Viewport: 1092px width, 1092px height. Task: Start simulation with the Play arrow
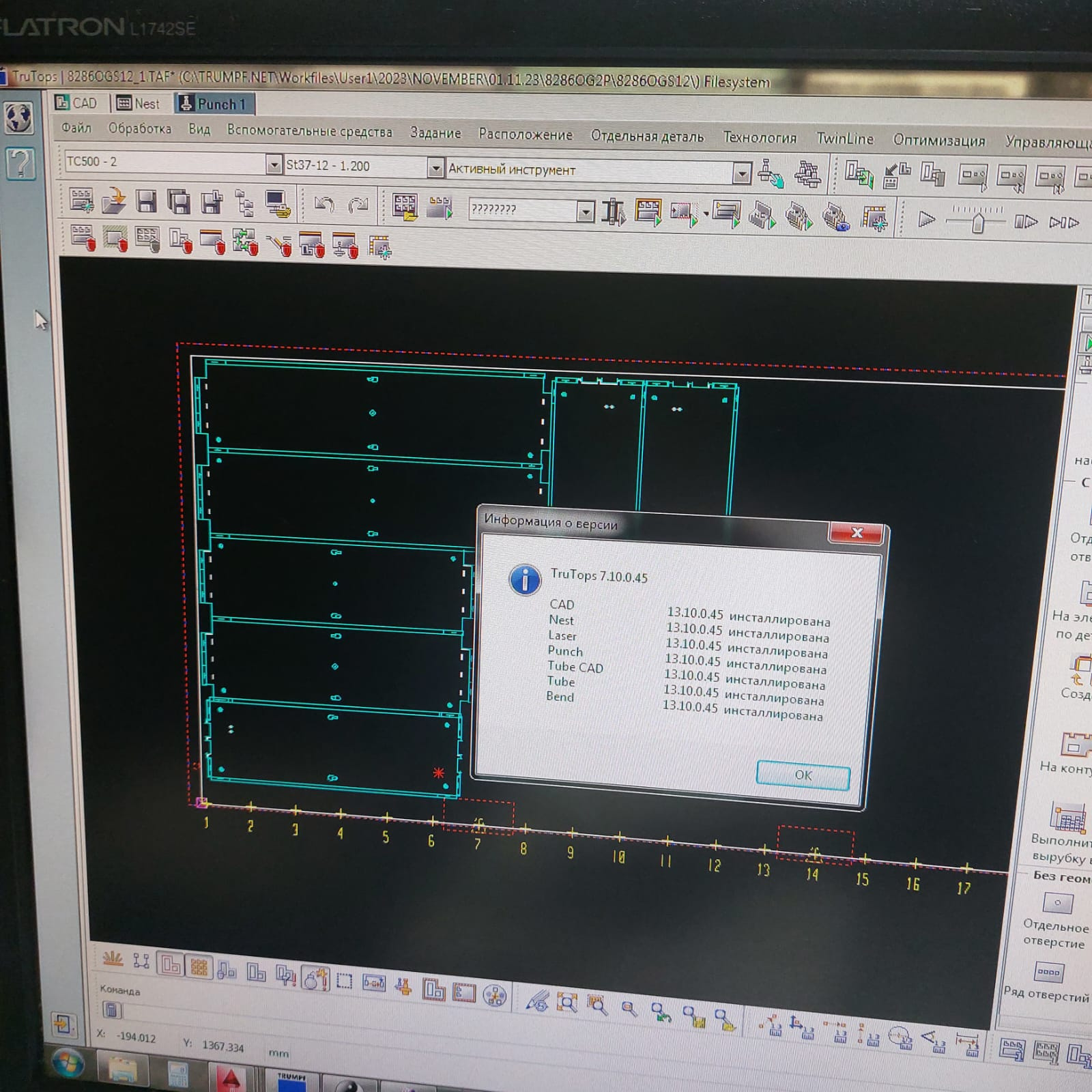926,219
